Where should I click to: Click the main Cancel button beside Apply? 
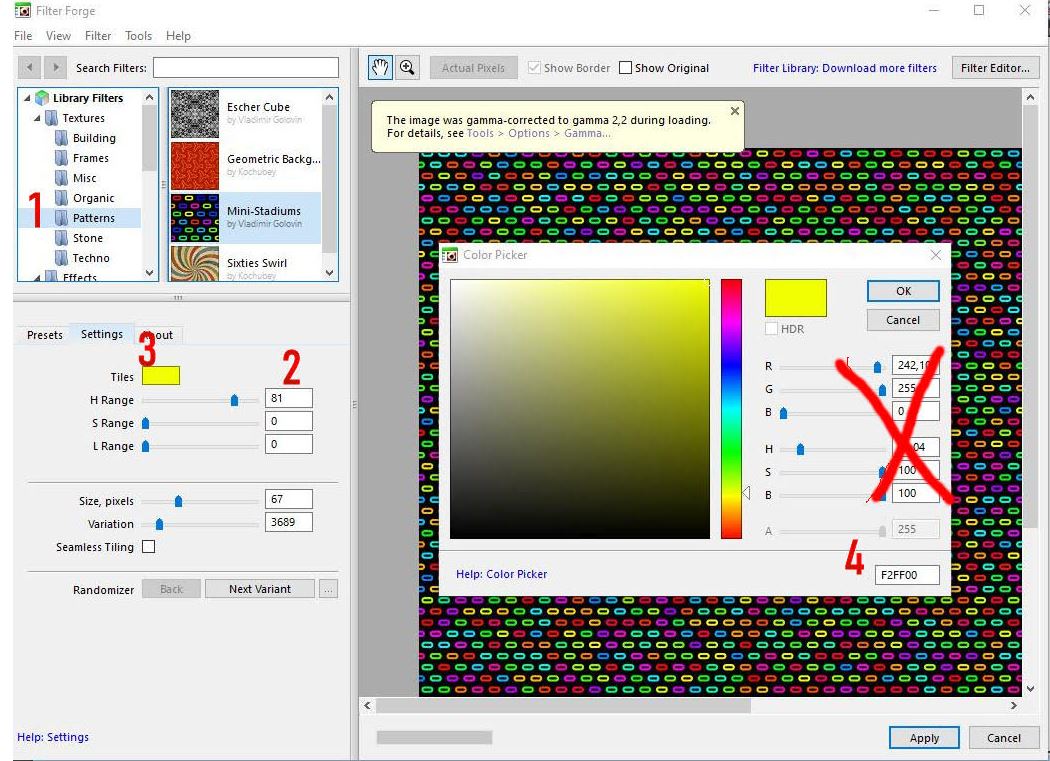[1004, 738]
